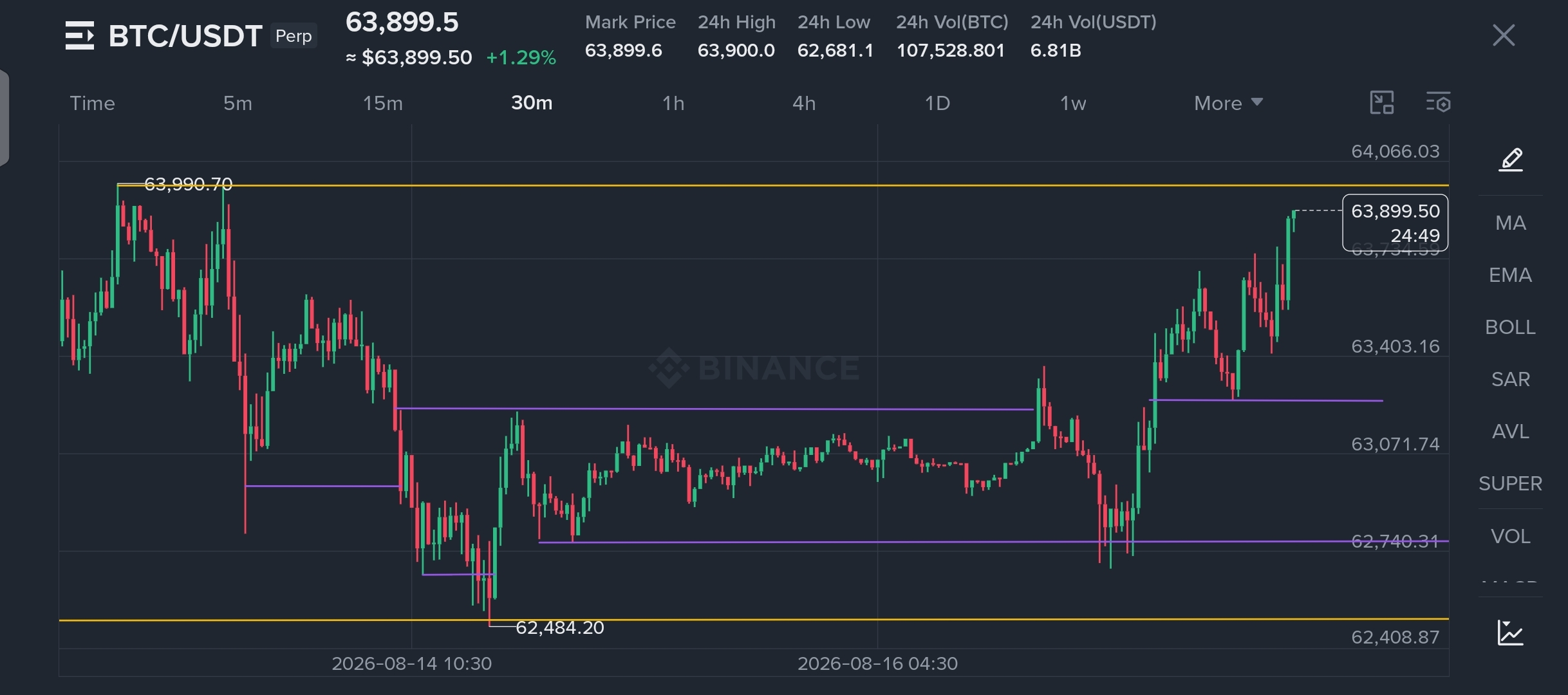The width and height of the screenshot is (1568, 695).
Task: Click the 63,403.16 price axis label
Action: pyautogui.click(x=1395, y=347)
